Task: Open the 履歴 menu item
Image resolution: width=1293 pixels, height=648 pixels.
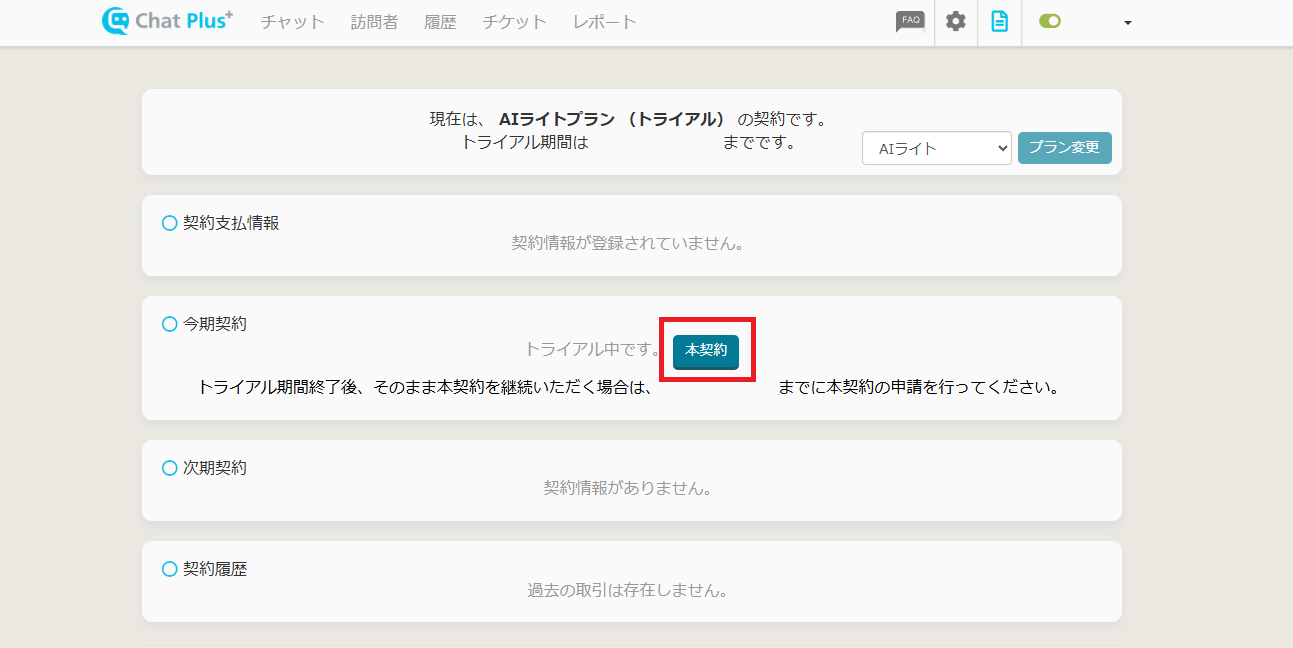Action: [440, 22]
